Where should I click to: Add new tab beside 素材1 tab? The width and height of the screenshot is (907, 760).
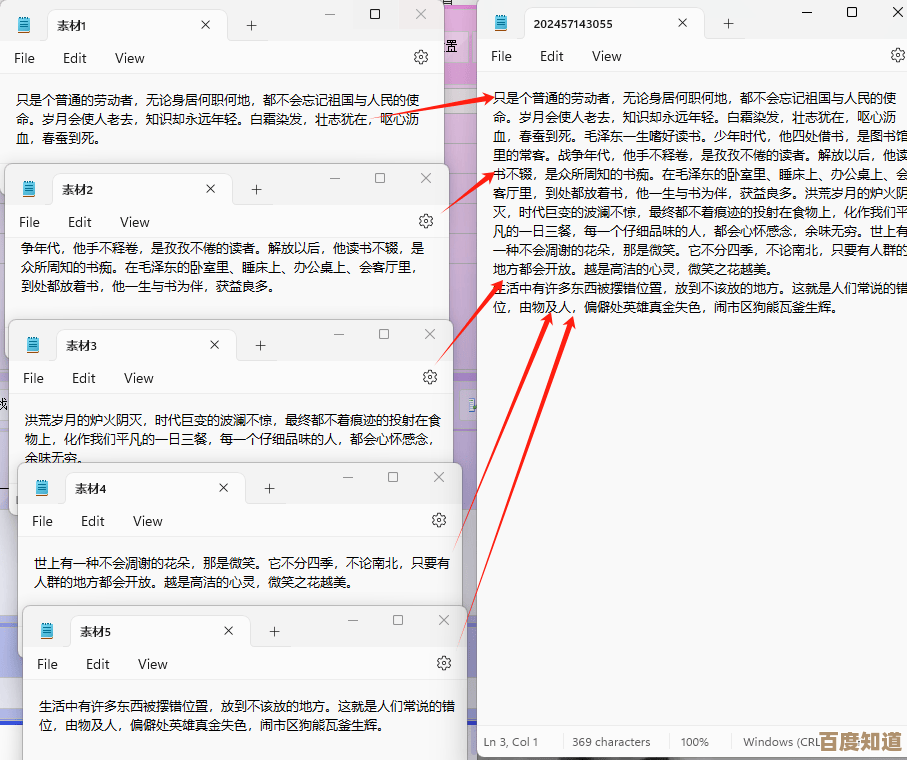pyautogui.click(x=251, y=25)
